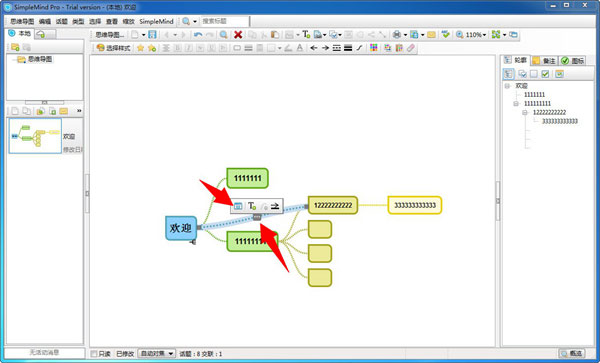Click the green fit-to-screen icon
The width and height of the screenshot is (600, 363).
pos(496,35)
